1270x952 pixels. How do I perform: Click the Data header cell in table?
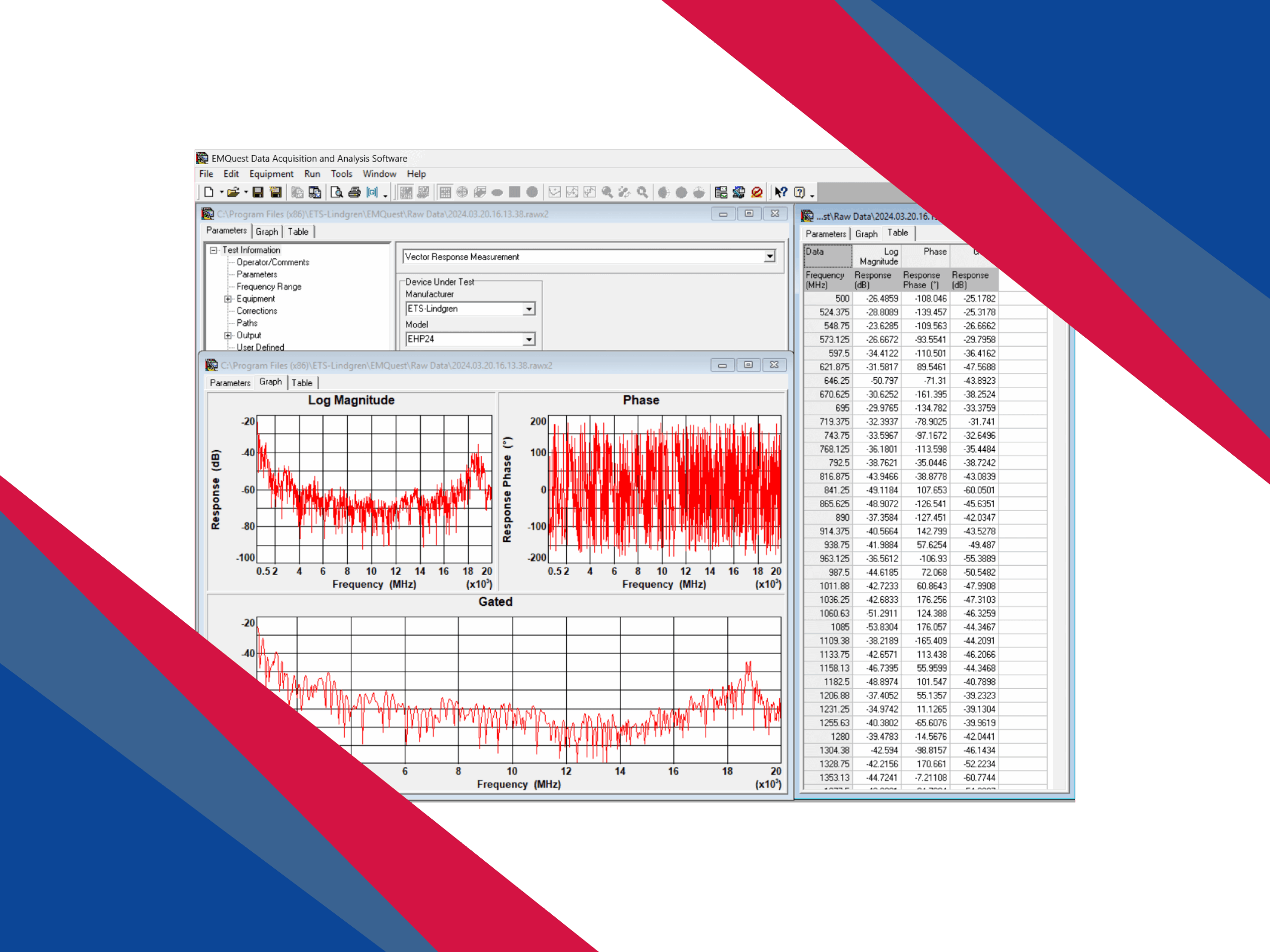tap(827, 255)
